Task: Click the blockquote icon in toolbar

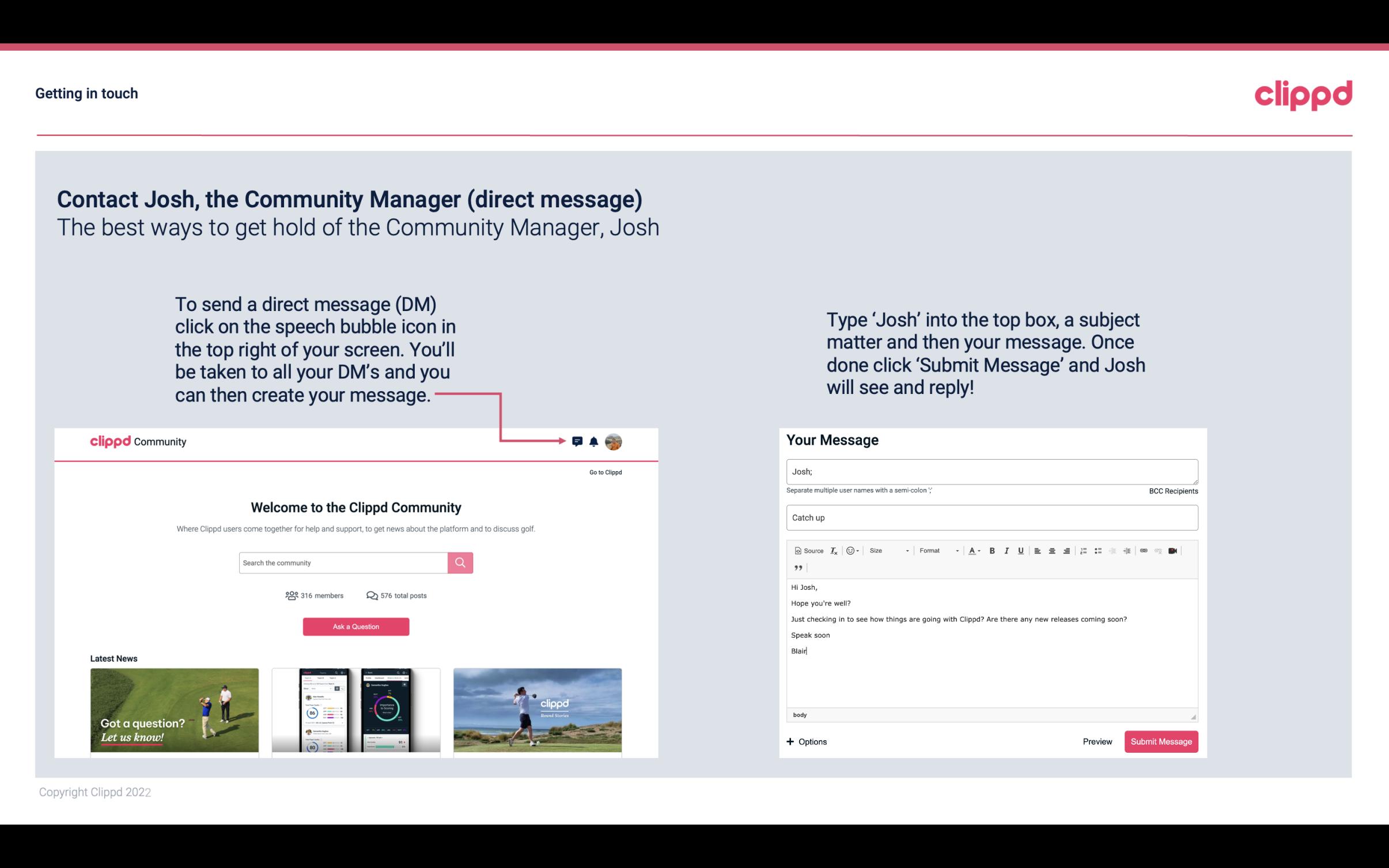Action: point(797,568)
